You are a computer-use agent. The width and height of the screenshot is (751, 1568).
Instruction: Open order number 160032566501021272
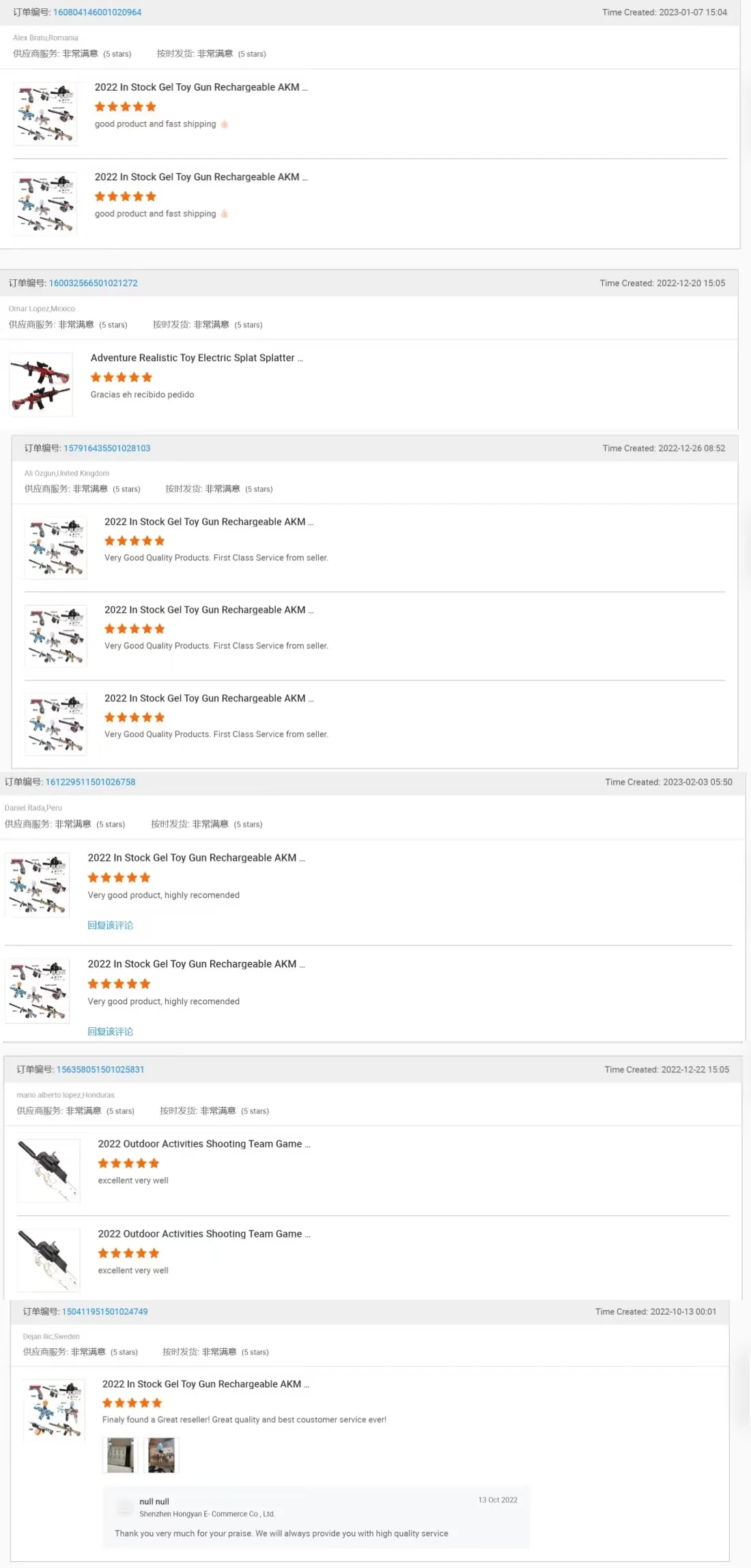tap(93, 283)
